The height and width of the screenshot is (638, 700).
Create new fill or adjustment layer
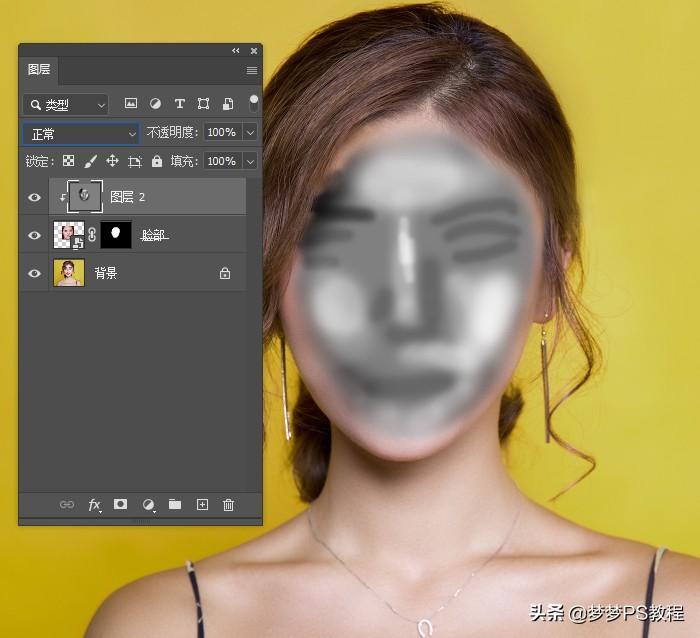coord(148,505)
